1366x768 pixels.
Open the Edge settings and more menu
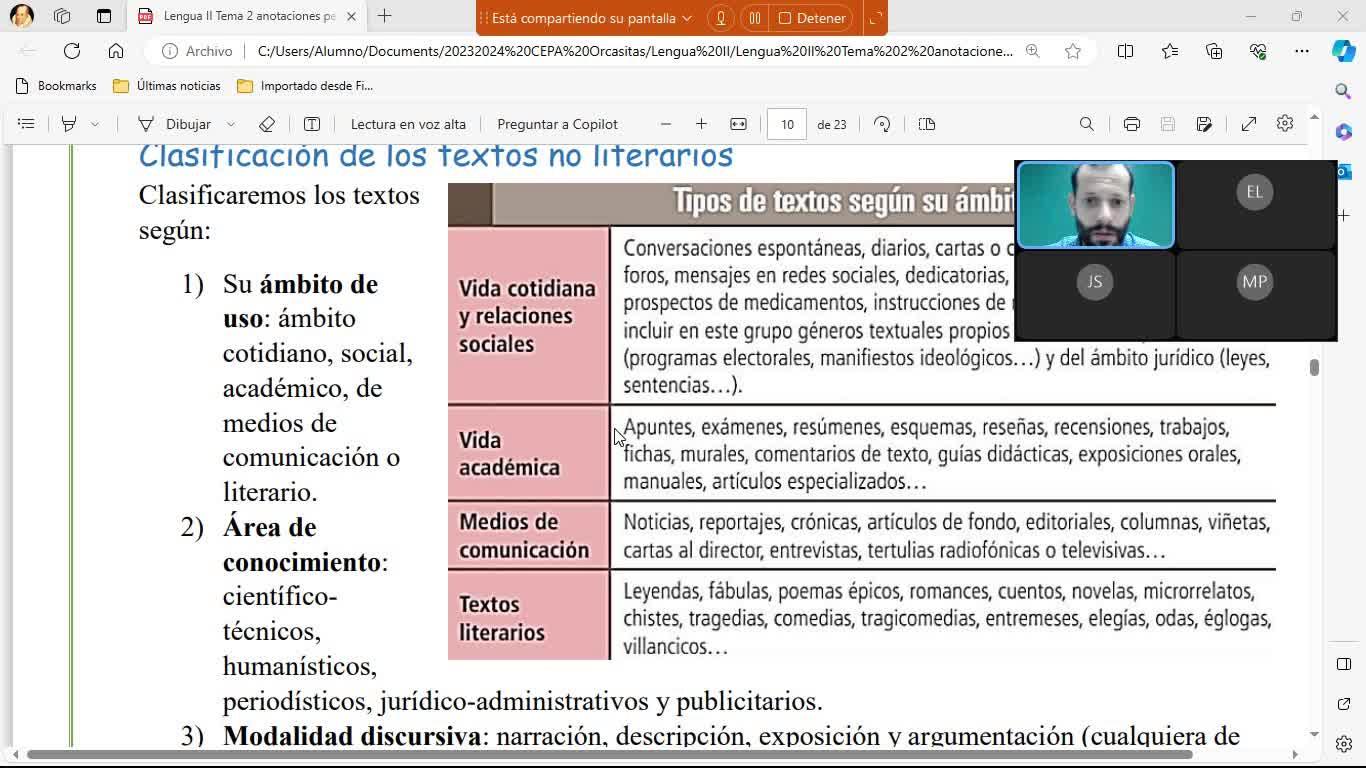1301,51
